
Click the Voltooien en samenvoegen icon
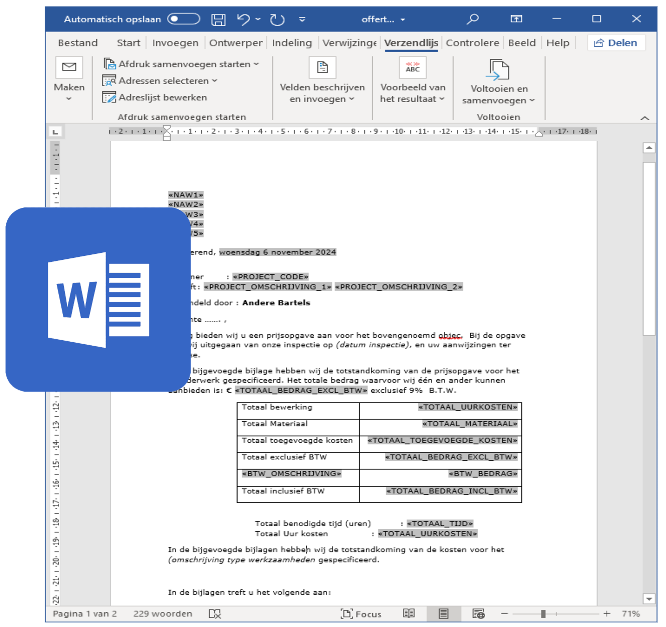(x=498, y=70)
